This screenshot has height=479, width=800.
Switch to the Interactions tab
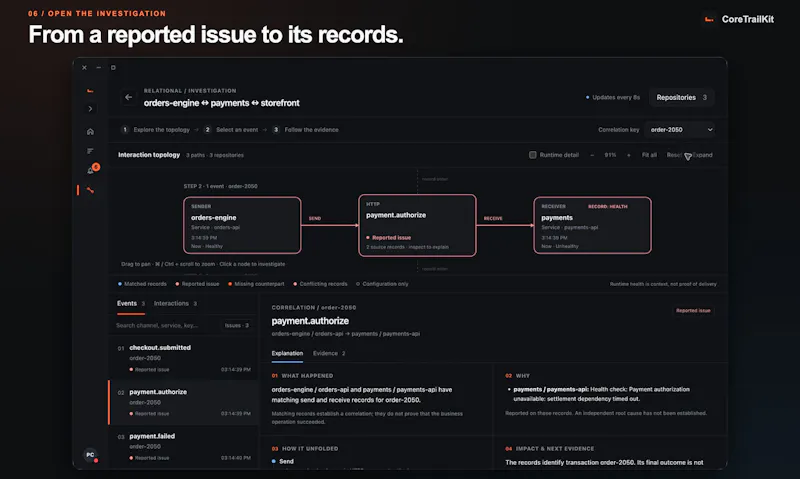pos(175,304)
